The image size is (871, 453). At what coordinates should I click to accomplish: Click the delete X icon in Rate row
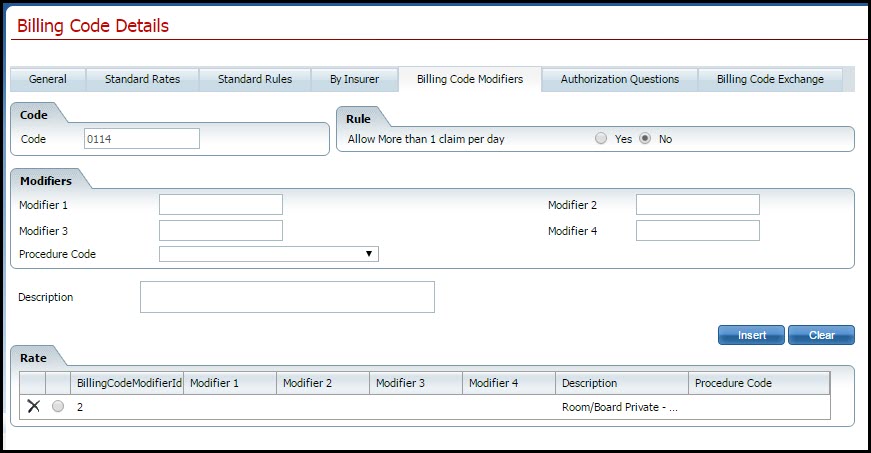coord(33,407)
